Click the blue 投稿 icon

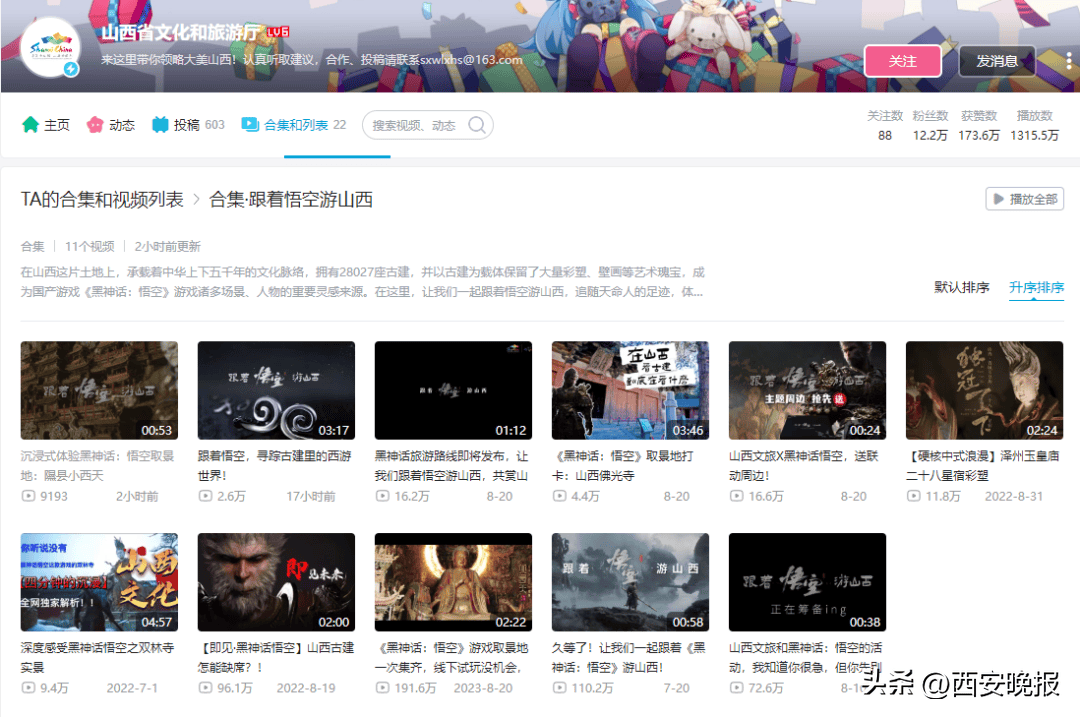click(x=160, y=125)
